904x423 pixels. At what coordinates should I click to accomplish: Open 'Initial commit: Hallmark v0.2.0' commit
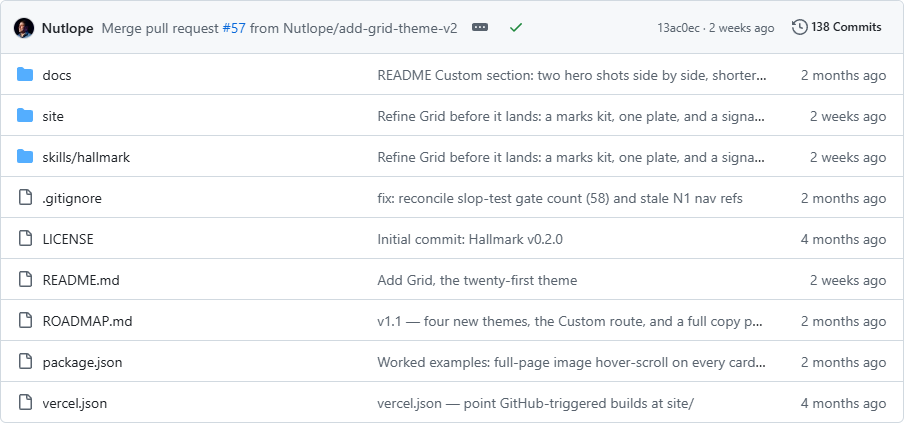click(470, 239)
